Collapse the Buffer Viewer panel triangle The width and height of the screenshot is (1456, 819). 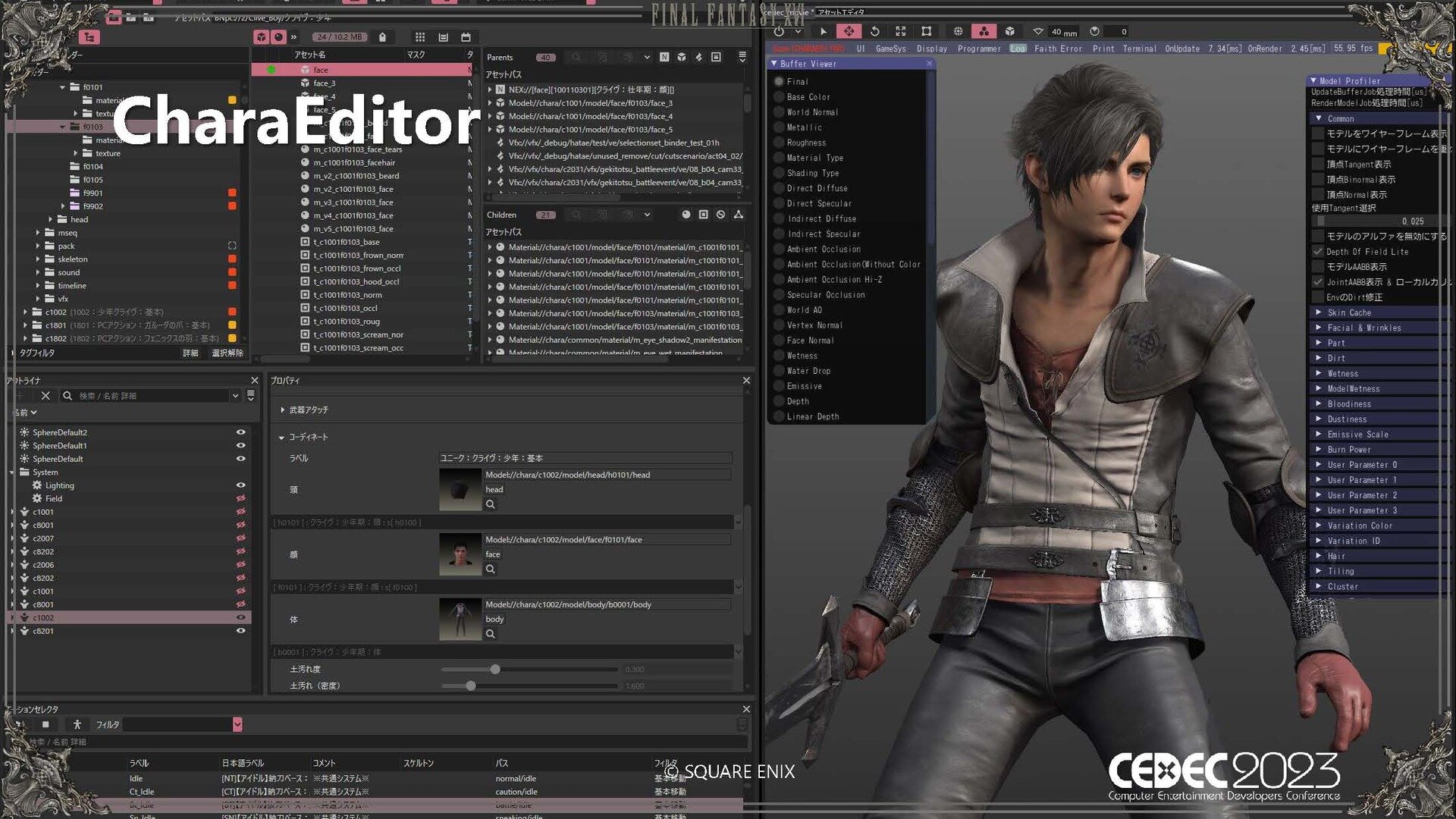point(773,64)
